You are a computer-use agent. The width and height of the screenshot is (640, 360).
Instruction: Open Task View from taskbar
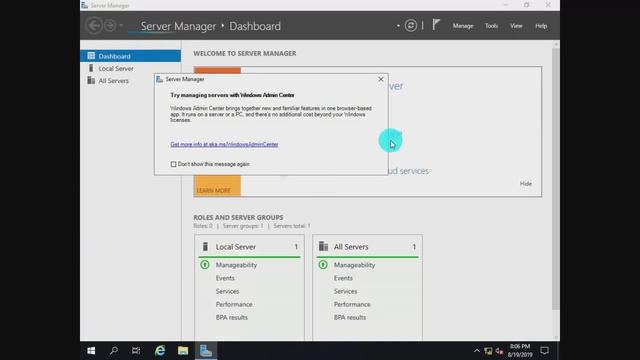click(x=136, y=351)
